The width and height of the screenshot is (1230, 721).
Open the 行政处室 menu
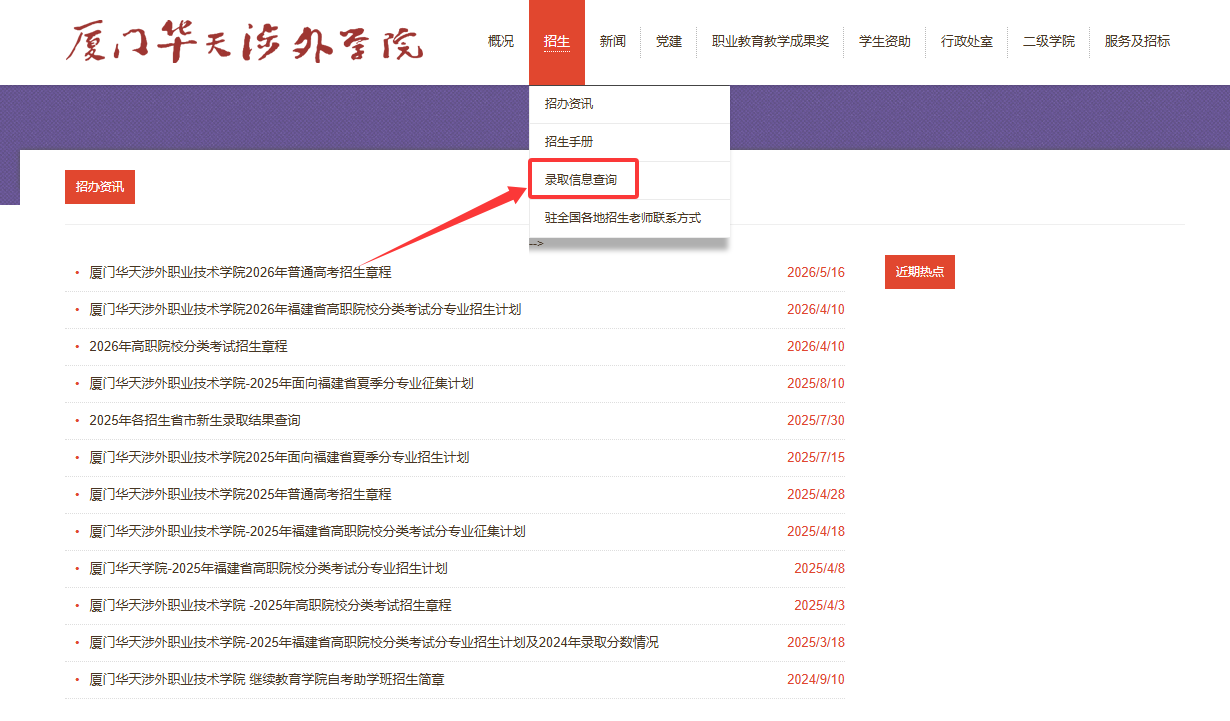coord(967,41)
